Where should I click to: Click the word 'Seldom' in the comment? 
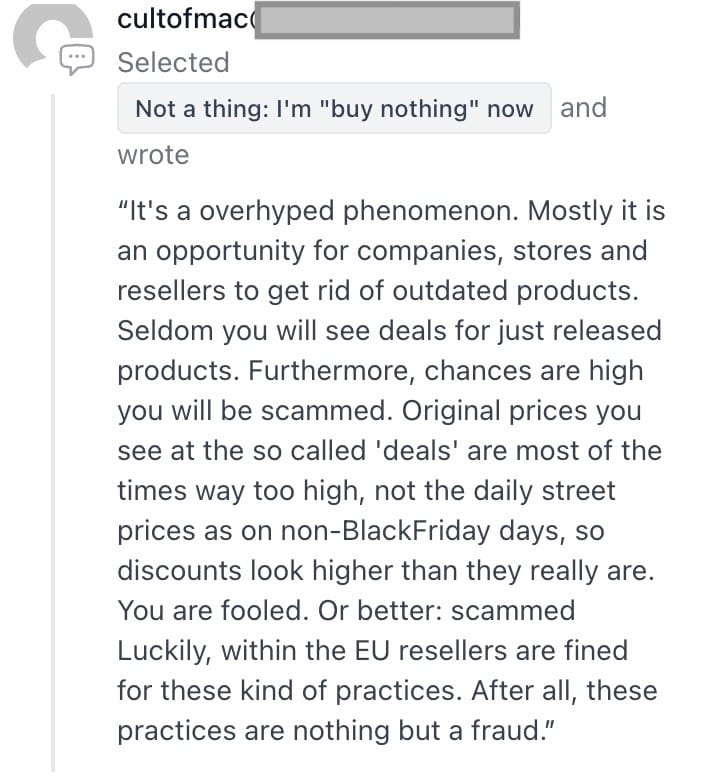pos(165,330)
